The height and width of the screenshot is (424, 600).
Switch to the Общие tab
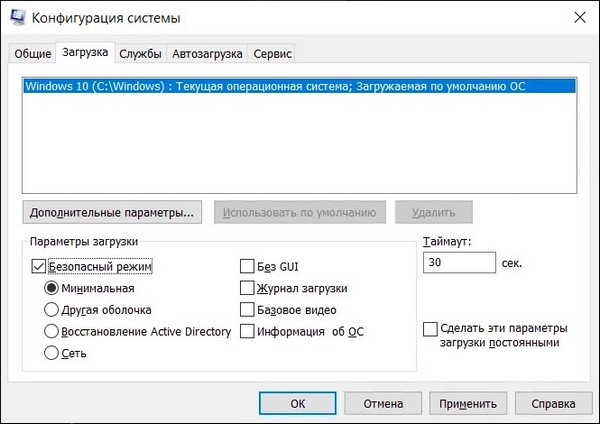pyautogui.click(x=30, y=53)
